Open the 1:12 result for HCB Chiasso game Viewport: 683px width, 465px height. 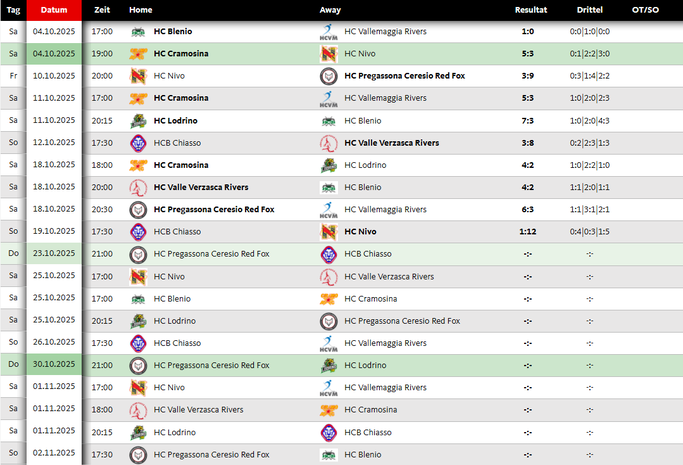click(x=527, y=232)
